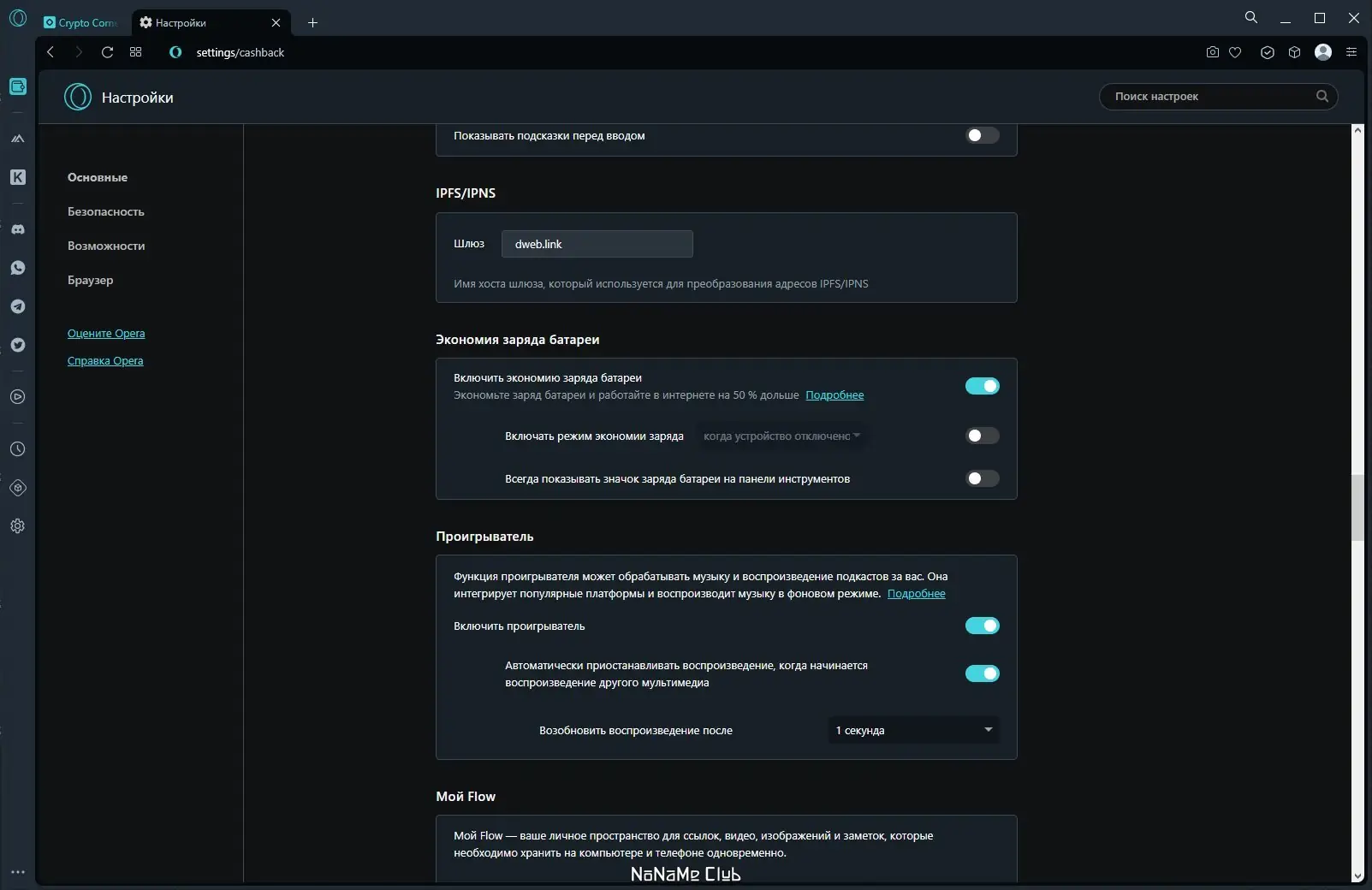Click the 'IPFS/IPNS' section heading
The image size is (1372, 890).
466,193
